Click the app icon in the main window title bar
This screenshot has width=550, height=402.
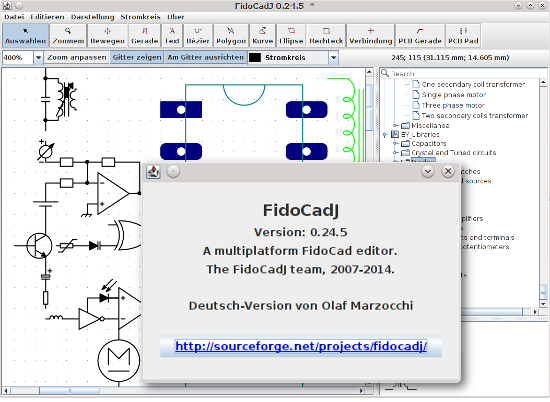click(x=7, y=6)
